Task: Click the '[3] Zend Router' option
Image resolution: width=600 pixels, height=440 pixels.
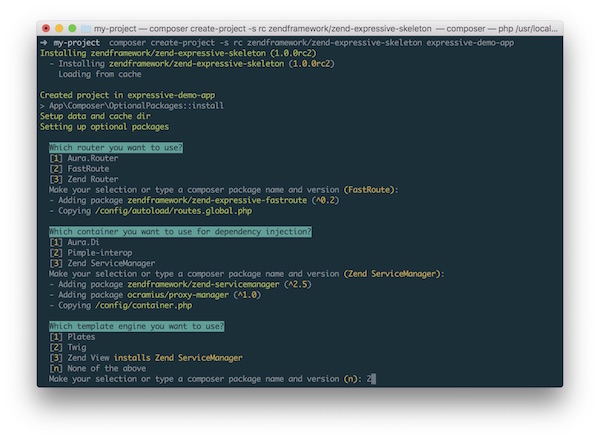Action: click(84, 179)
